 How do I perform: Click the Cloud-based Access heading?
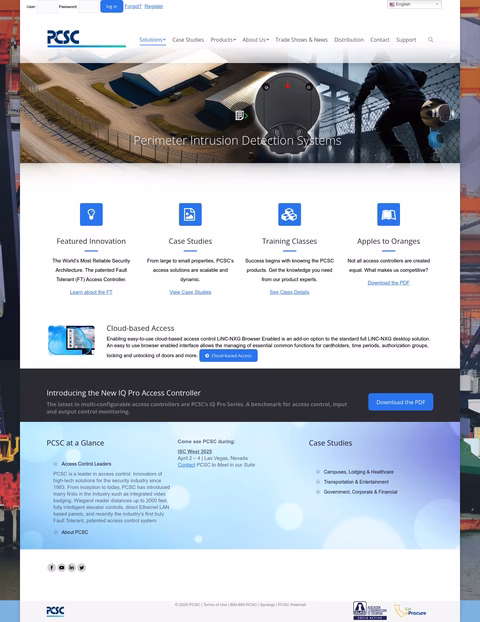click(140, 328)
